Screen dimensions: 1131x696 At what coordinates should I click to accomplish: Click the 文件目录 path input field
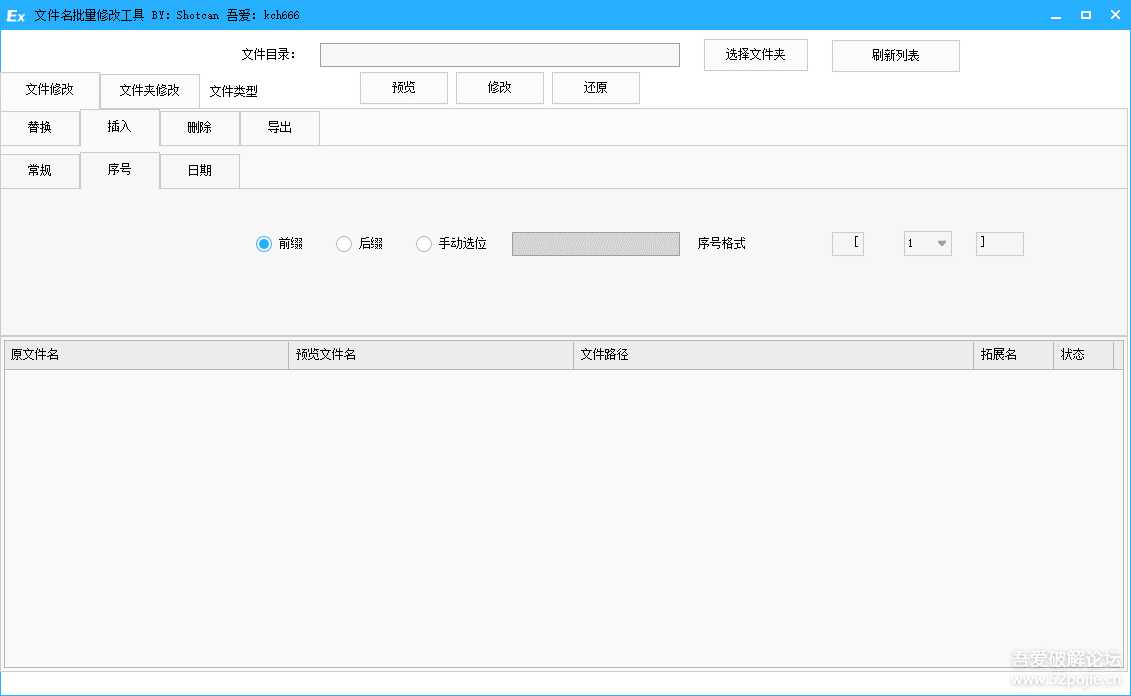498,54
